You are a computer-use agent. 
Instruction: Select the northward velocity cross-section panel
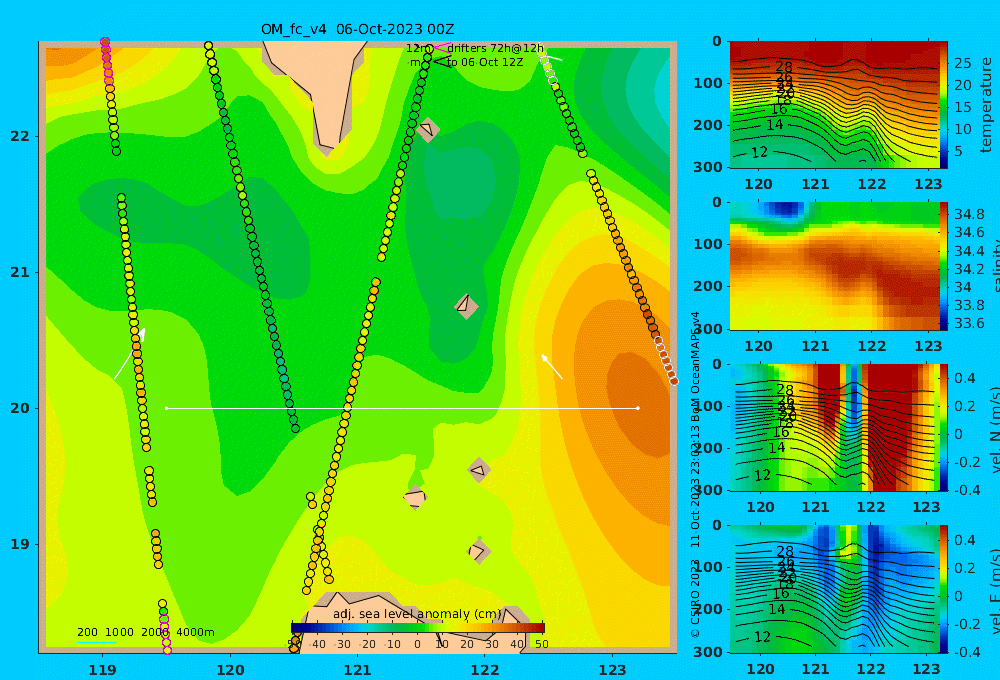tap(834, 427)
